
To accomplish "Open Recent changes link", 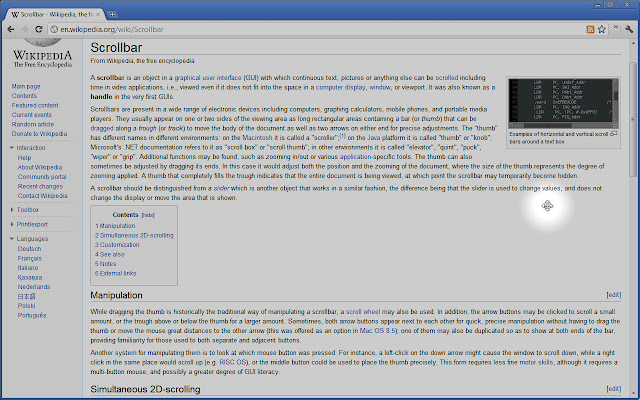I will pos(40,187).
